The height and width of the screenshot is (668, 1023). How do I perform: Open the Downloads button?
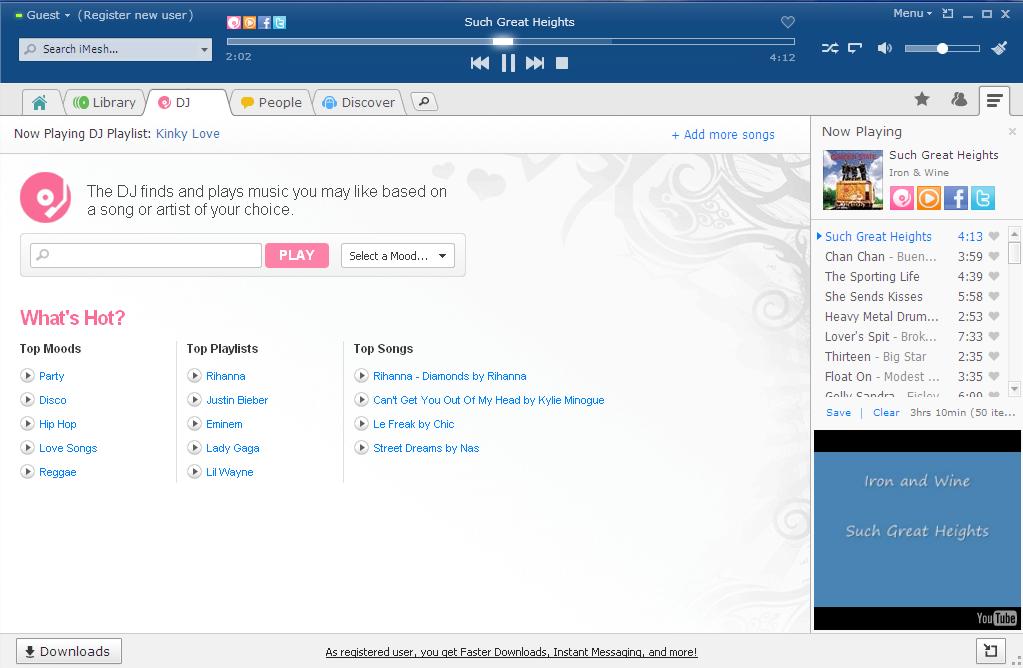pos(69,651)
